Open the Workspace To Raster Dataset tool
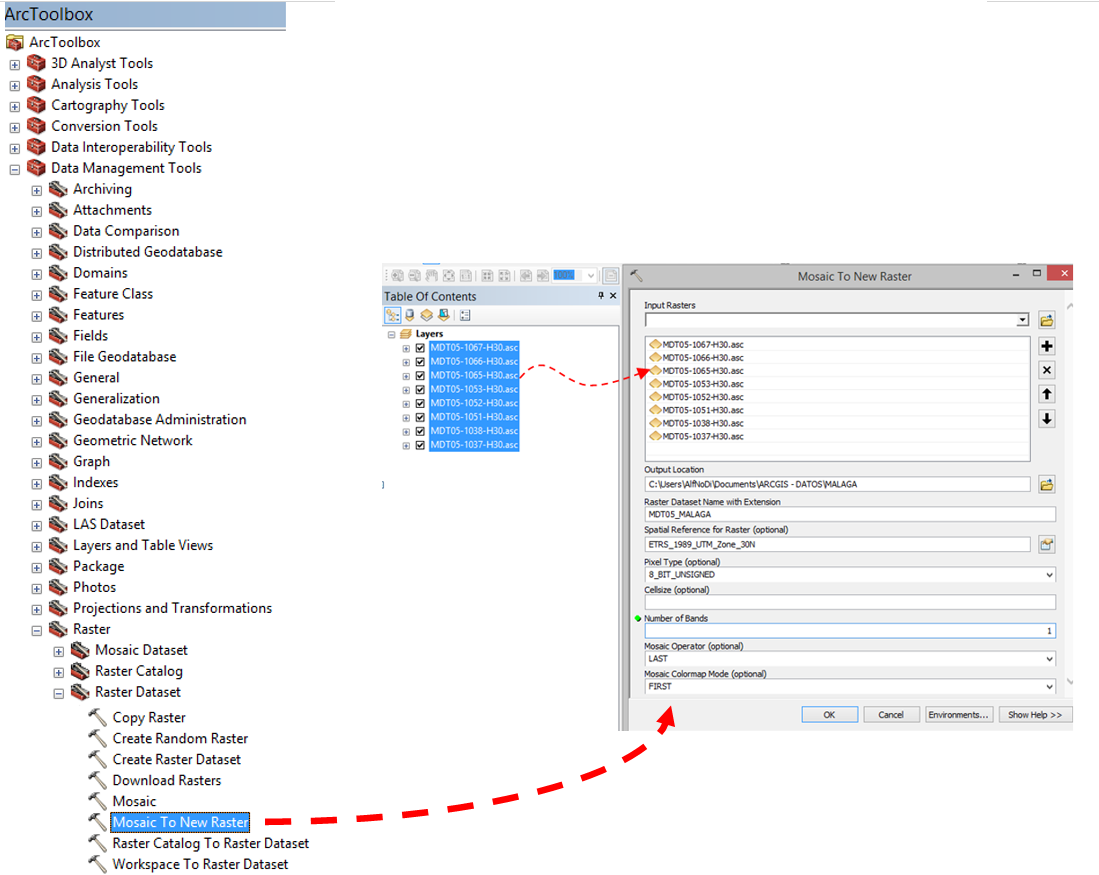1099x875 pixels. point(200,864)
